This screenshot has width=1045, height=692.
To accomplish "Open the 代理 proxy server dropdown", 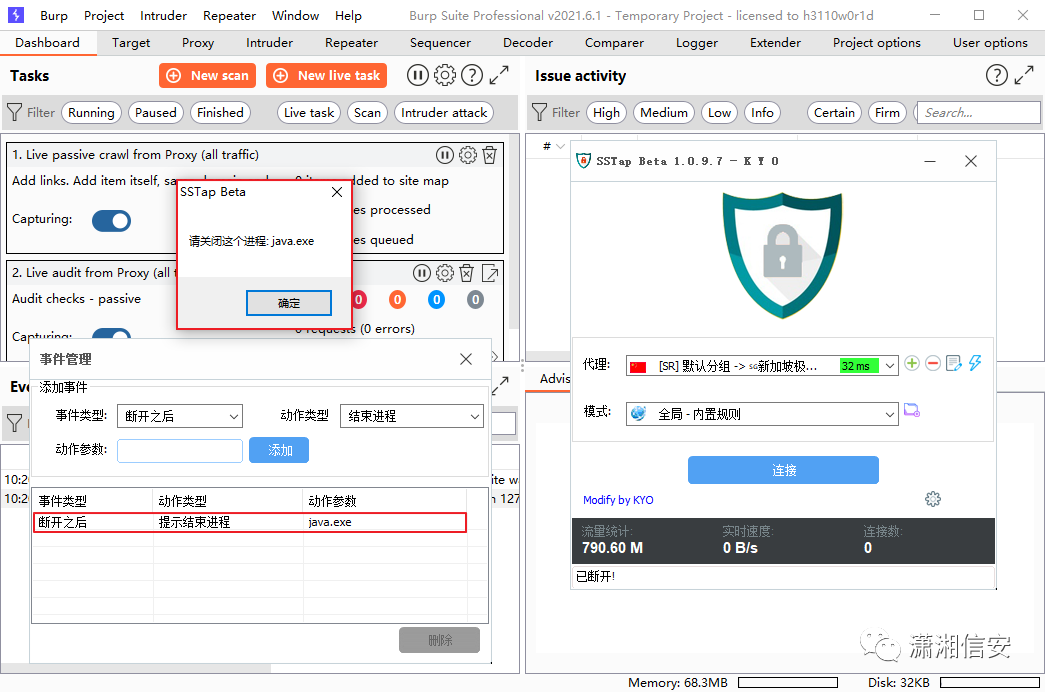I will click(762, 365).
